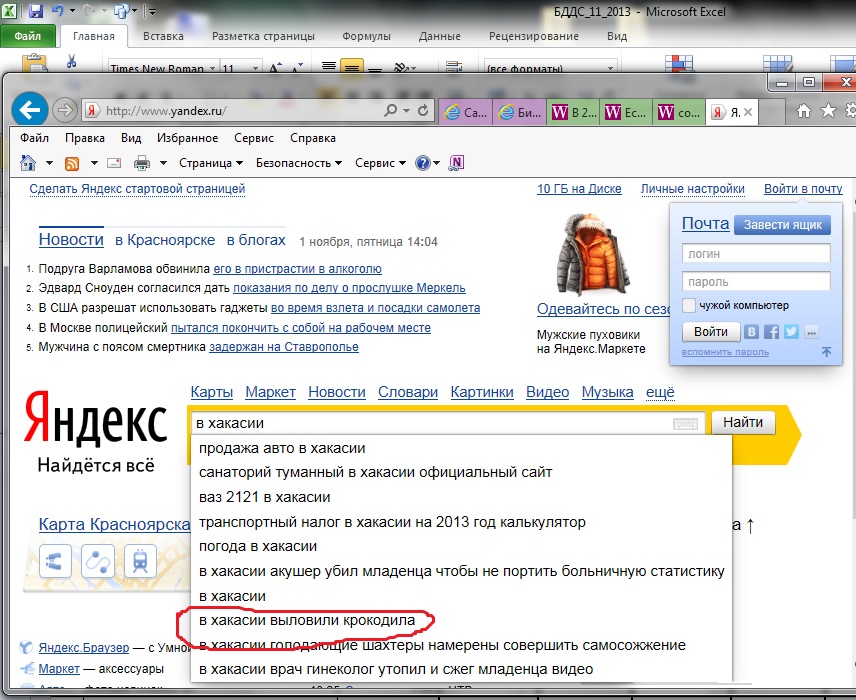Image resolution: width=856 pixels, height=700 pixels.
Task: Expand the RSS feeds dropdown arrow
Action: [94, 163]
